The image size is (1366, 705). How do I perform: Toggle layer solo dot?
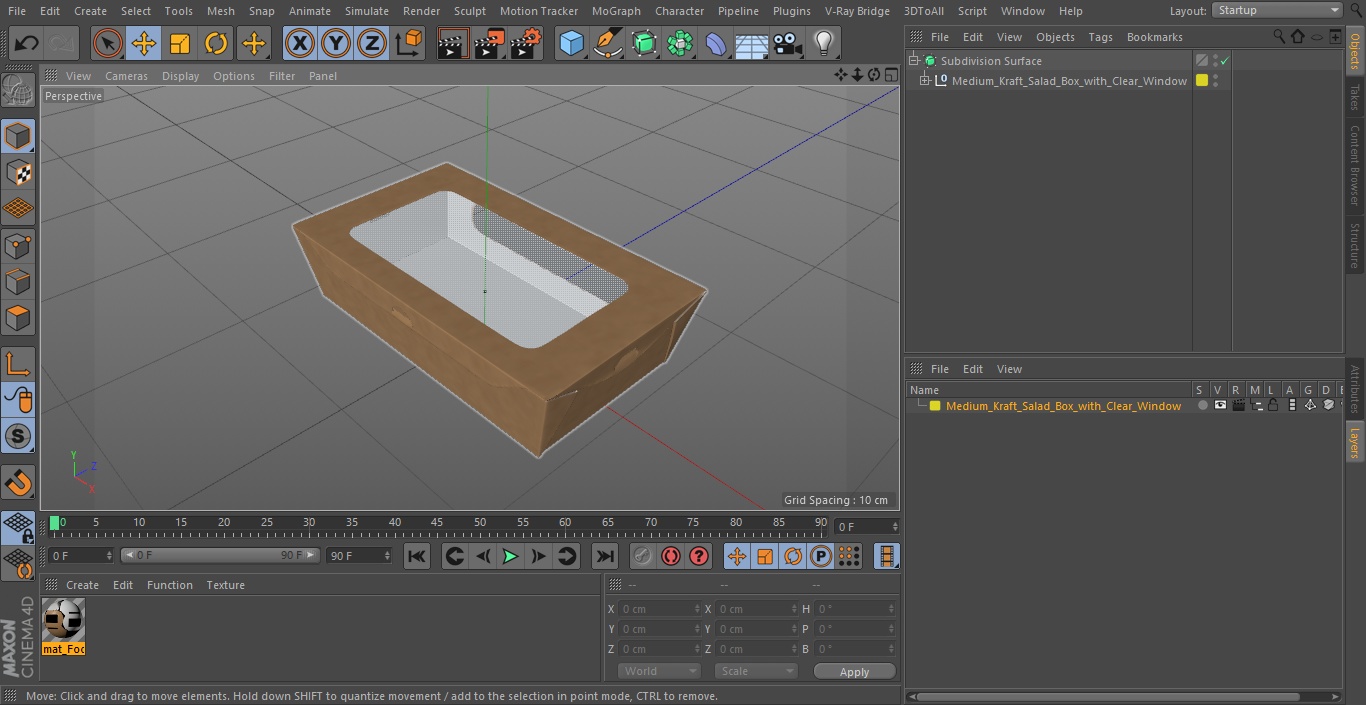tap(1203, 406)
